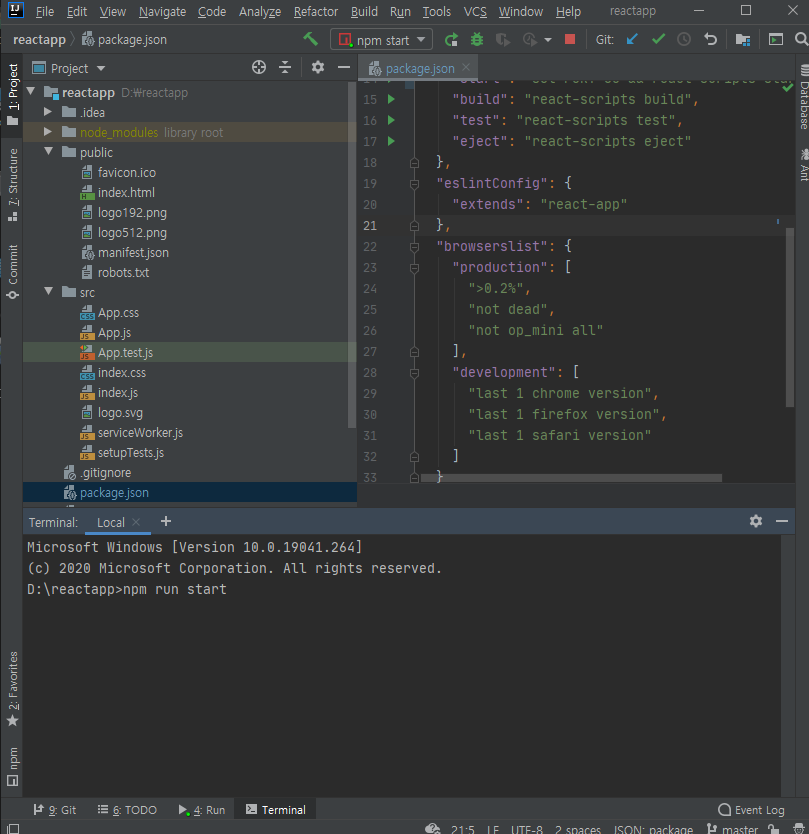Fold the production array at line 23

tap(414, 268)
